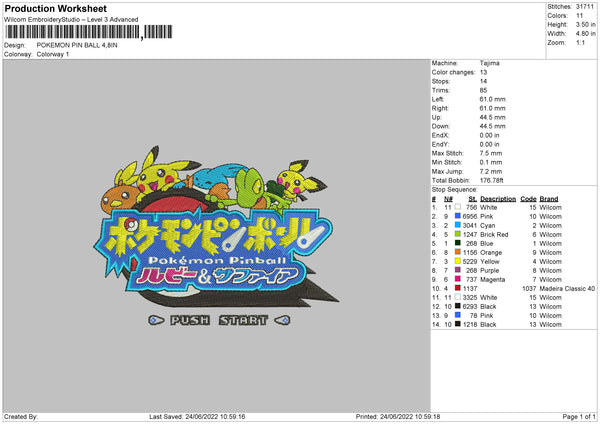The height and width of the screenshot is (424, 600).
Task: Click the 'Right:' measurement label
Action: [440, 108]
